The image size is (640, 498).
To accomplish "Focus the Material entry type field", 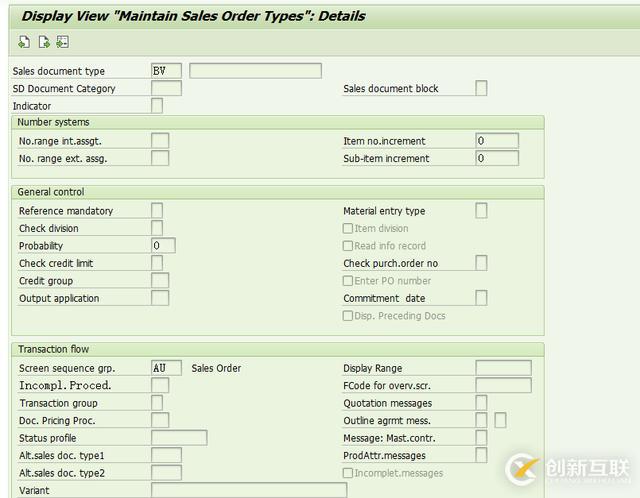I will pos(481,211).
